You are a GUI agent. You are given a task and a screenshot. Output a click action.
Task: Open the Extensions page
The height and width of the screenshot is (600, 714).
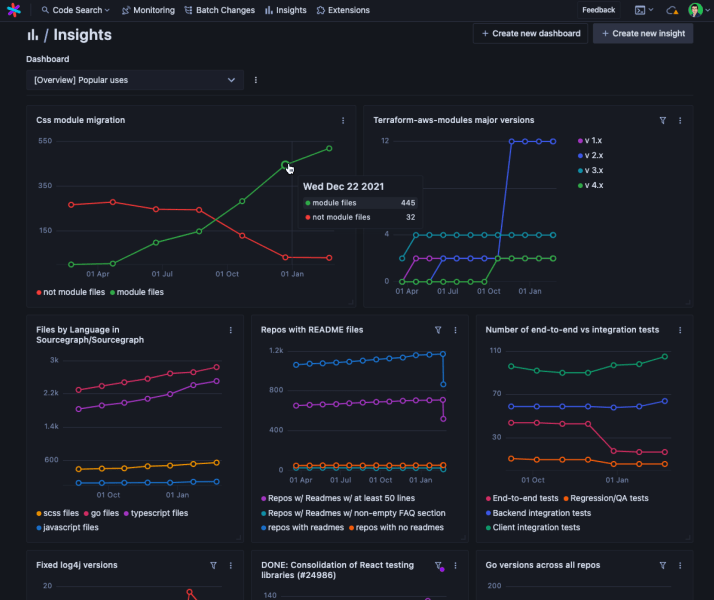(x=343, y=10)
